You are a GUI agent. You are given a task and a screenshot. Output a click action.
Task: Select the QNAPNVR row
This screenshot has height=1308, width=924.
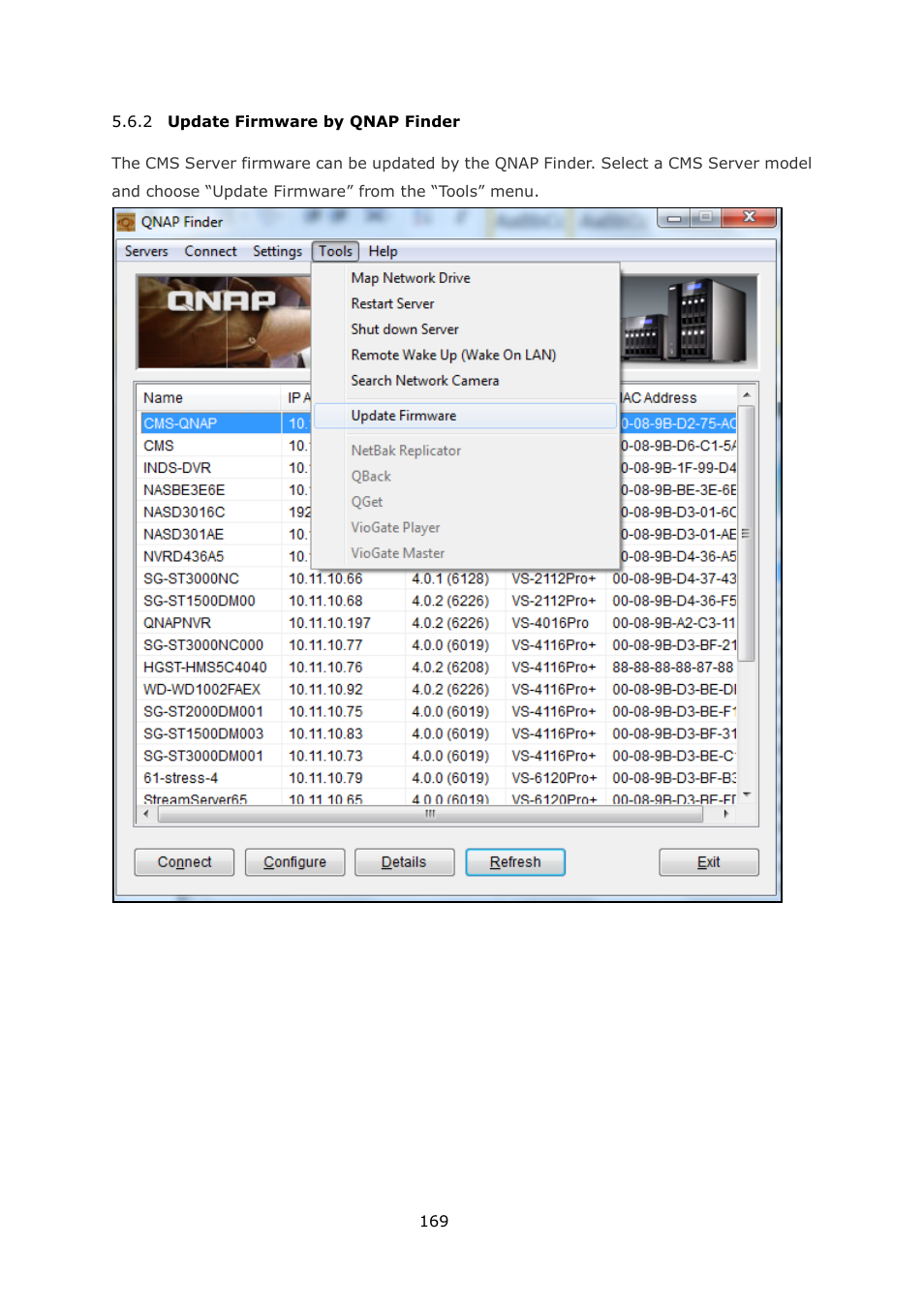439,623
